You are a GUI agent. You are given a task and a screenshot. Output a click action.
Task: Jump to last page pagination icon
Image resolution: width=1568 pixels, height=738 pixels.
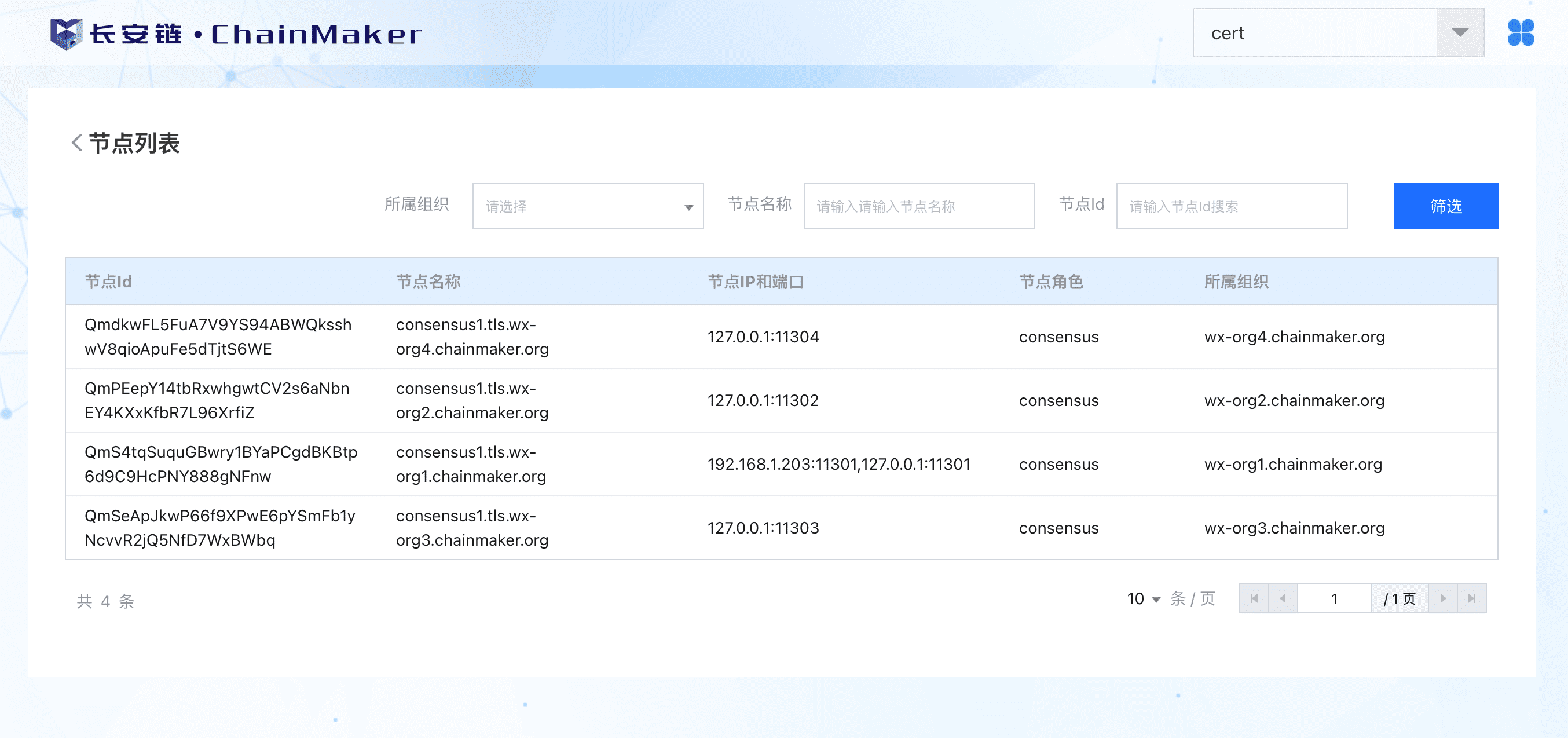[1471, 598]
